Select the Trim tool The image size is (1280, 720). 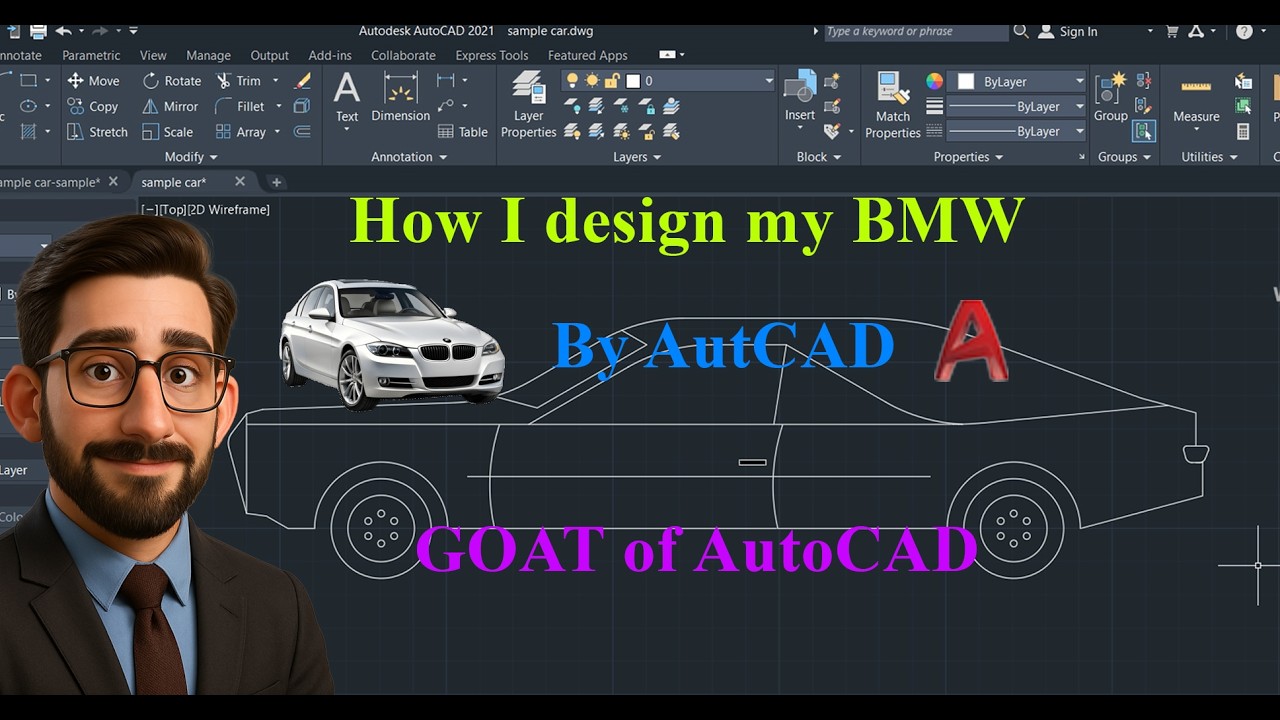(x=237, y=81)
